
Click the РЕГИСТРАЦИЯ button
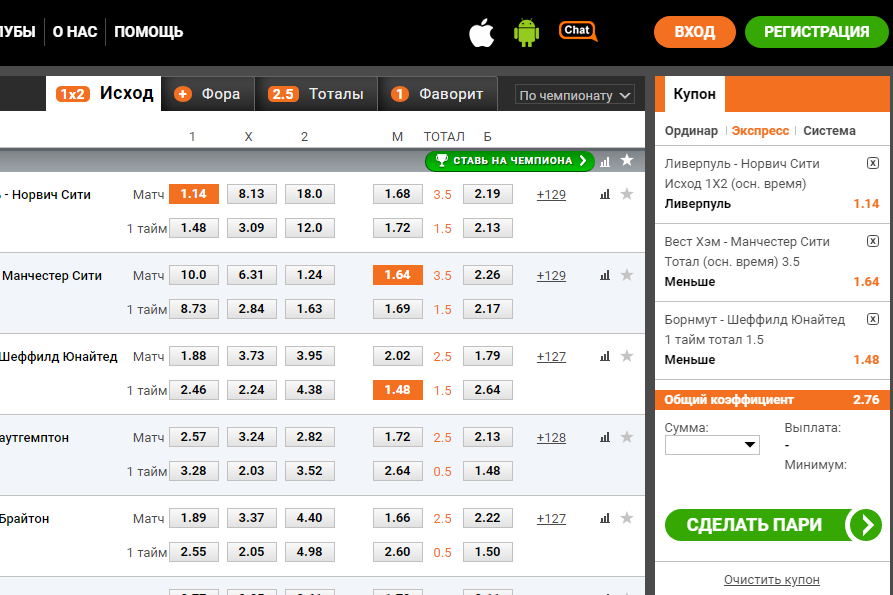click(817, 32)
